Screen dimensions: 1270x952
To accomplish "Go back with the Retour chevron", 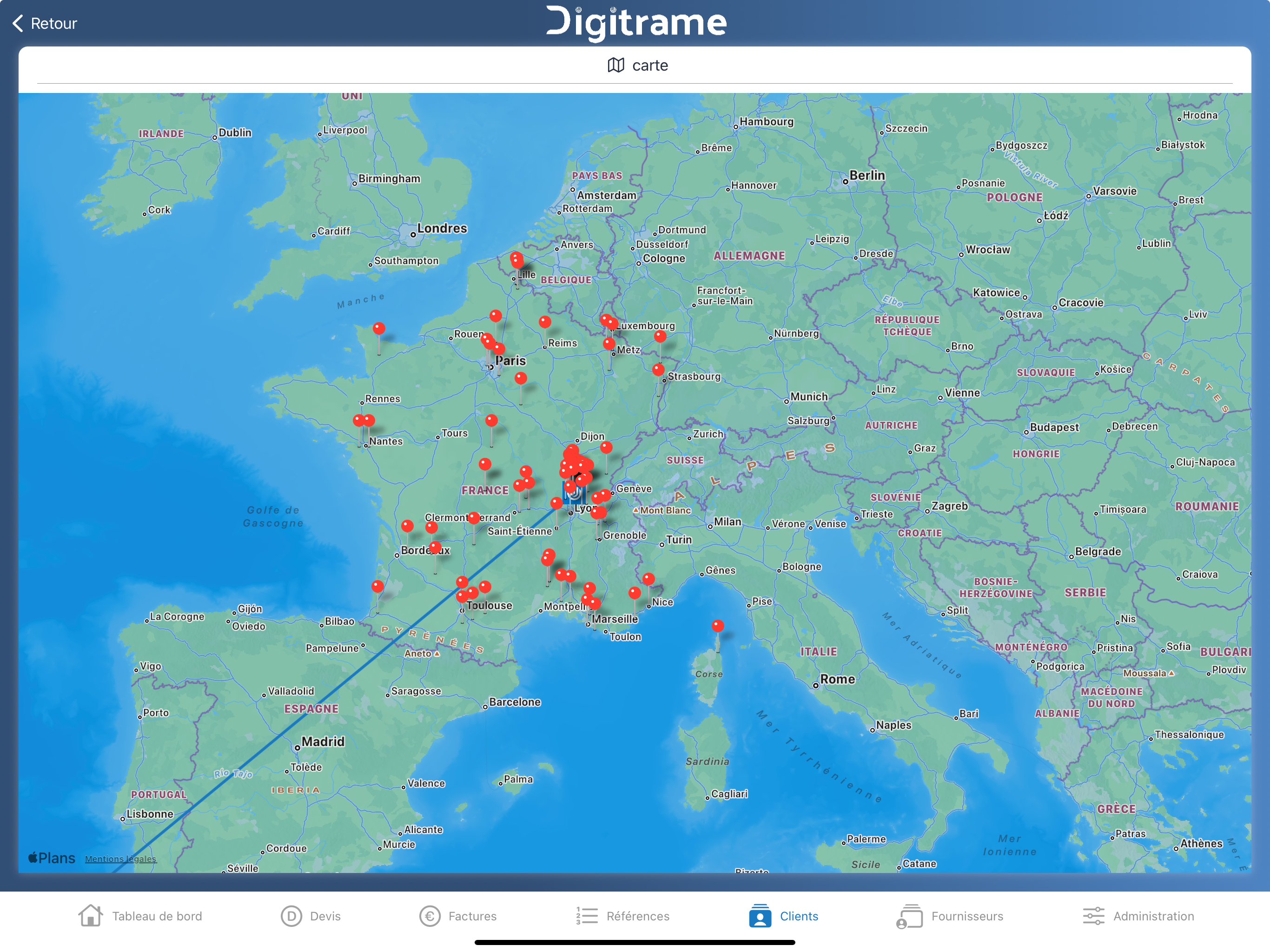I will [19, 24].
